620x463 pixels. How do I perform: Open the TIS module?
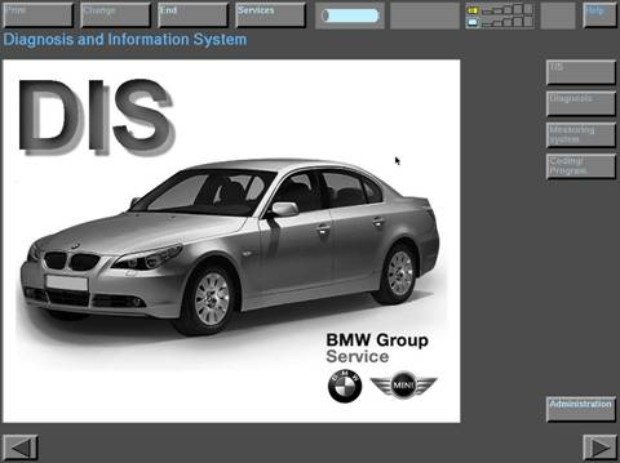coord(581,72)
